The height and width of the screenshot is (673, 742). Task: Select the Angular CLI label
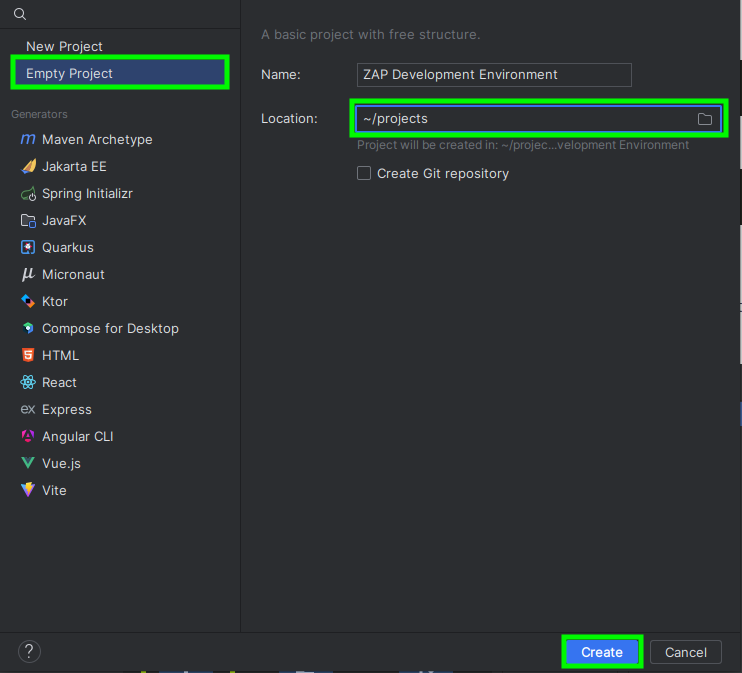[78, 436]
